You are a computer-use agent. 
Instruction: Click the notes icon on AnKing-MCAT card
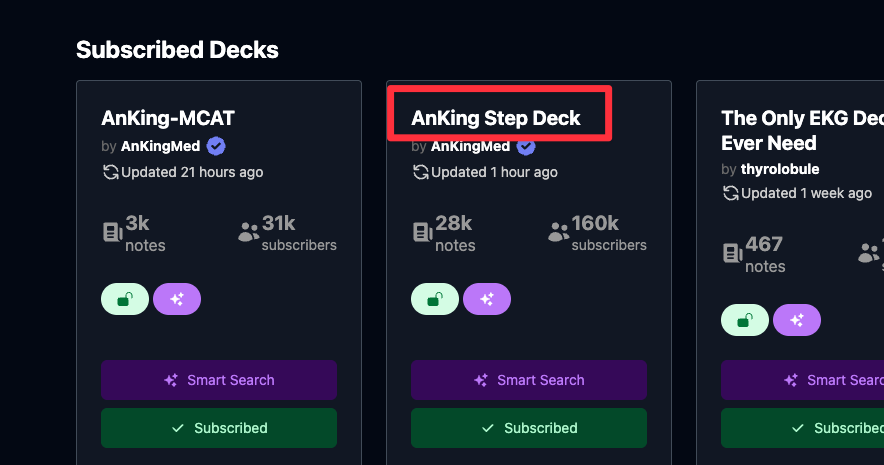click(x=112, y=232)
